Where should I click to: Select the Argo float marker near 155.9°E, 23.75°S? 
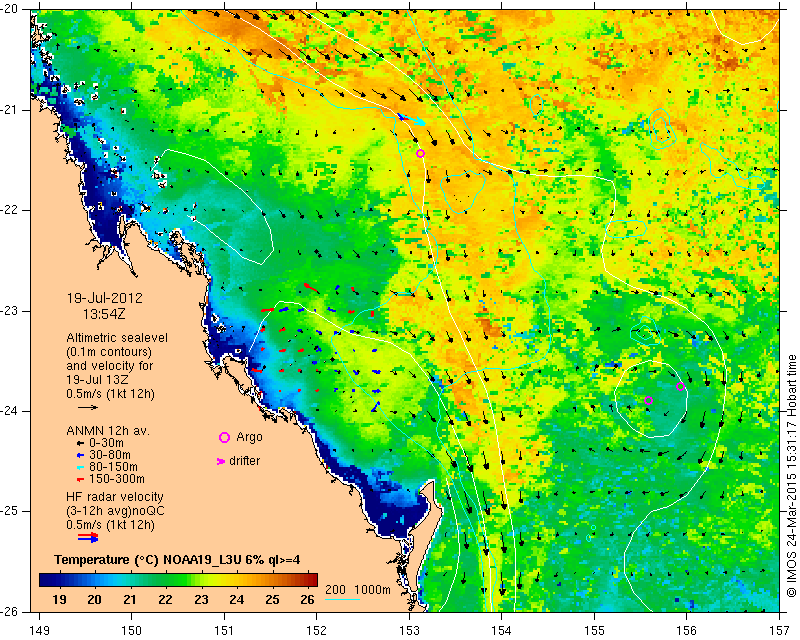pos(680,386)
